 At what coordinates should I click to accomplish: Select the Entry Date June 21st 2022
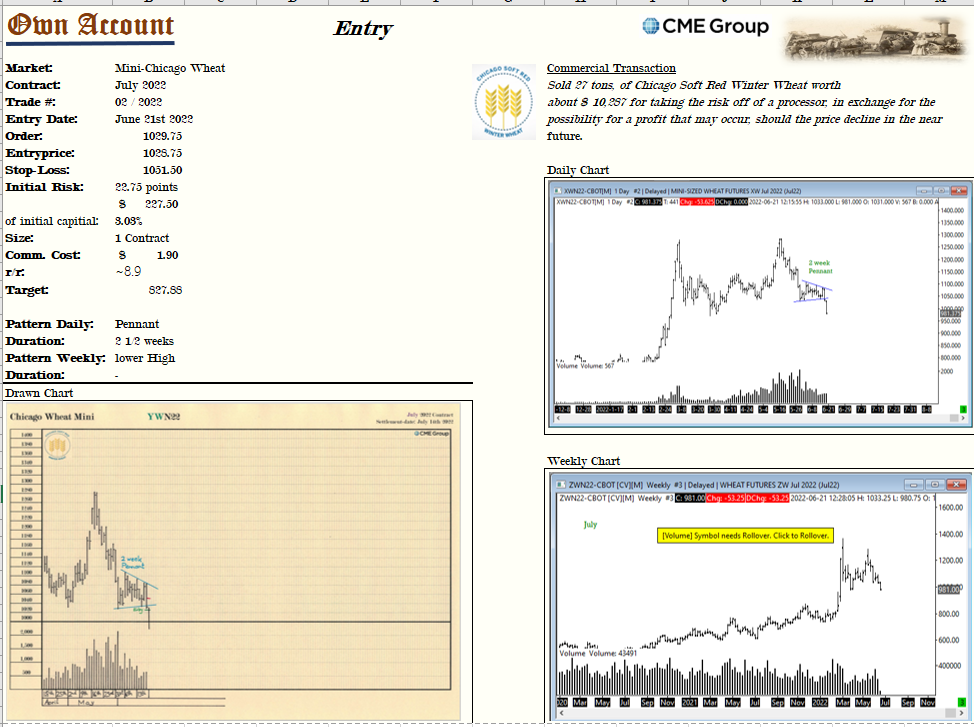(x=154, y=119)
